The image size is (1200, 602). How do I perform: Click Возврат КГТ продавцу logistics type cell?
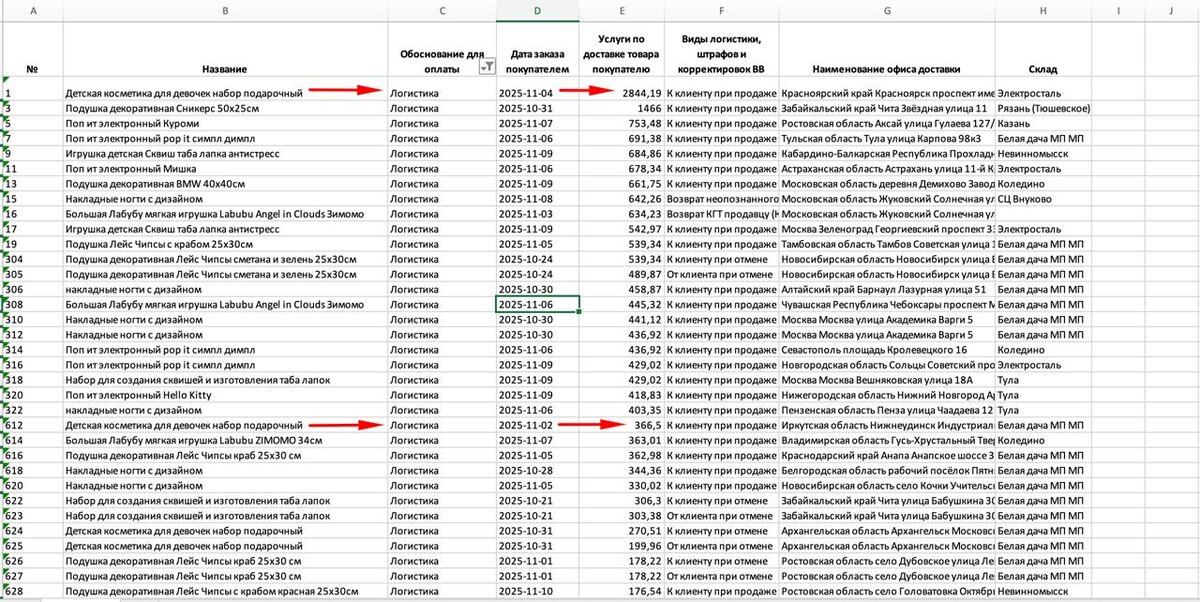pos(721,213)
